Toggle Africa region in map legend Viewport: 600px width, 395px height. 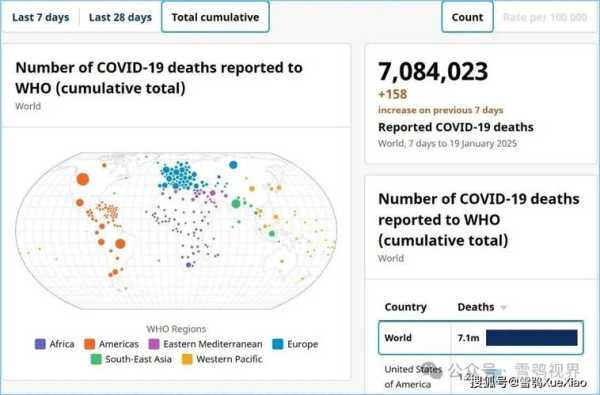pos(40,344)
